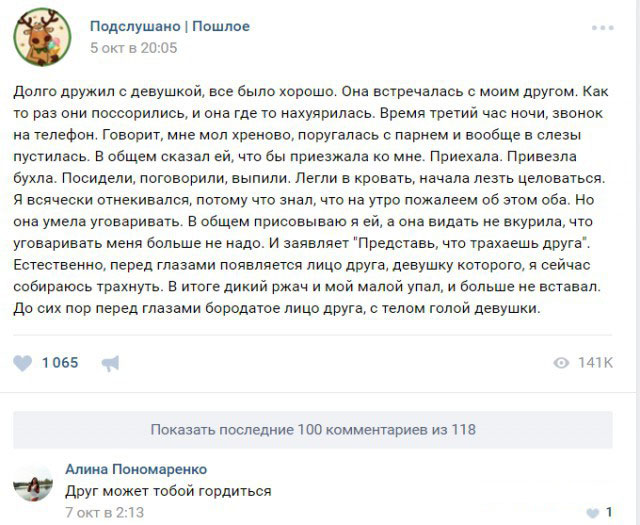
Task: Click the comment text Друг может тобой гордиться
Action: (168, 491)
